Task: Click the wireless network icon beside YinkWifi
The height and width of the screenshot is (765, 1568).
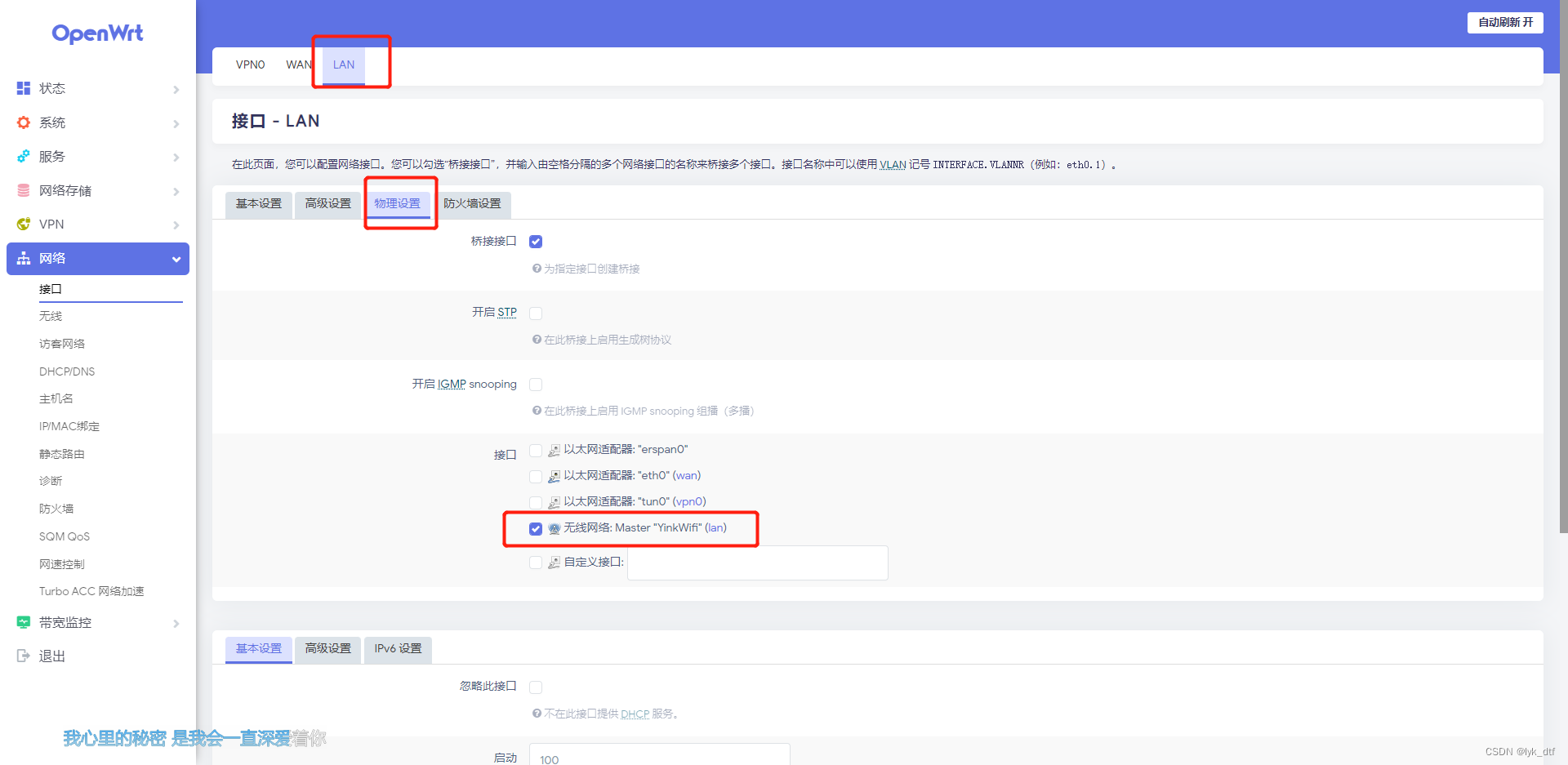Action: coord(554,528)
